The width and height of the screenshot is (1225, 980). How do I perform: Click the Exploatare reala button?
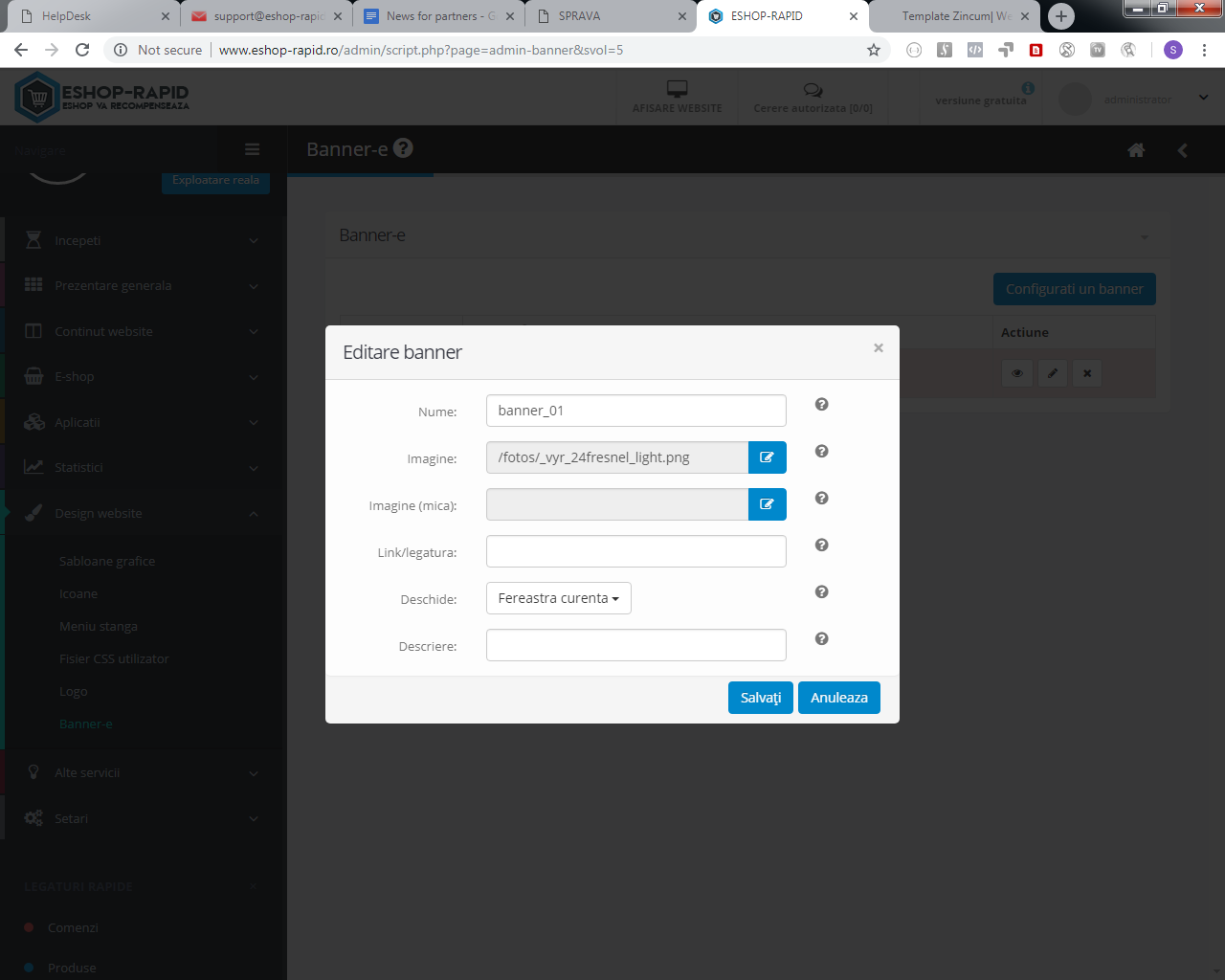tap(215, 180)
